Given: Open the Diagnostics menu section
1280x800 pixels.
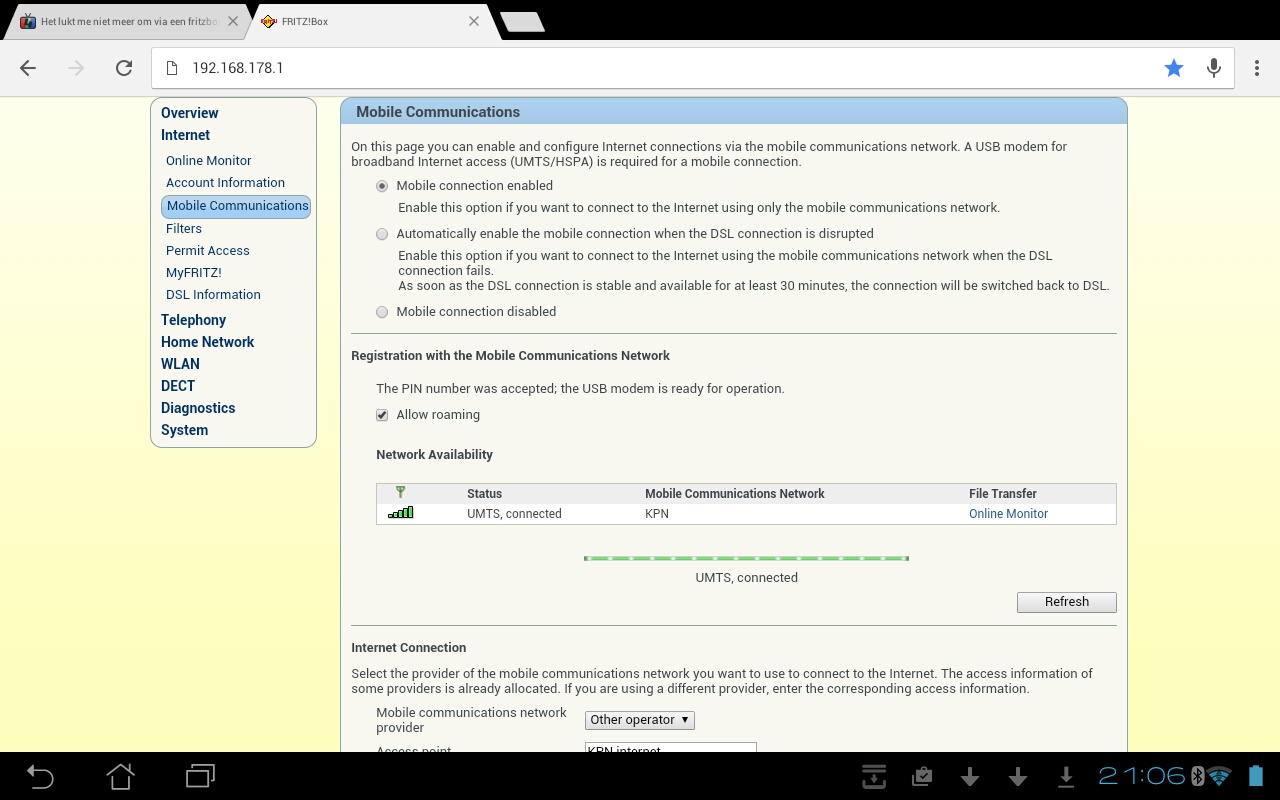Looking at the screenshot, I should [198, 408].
